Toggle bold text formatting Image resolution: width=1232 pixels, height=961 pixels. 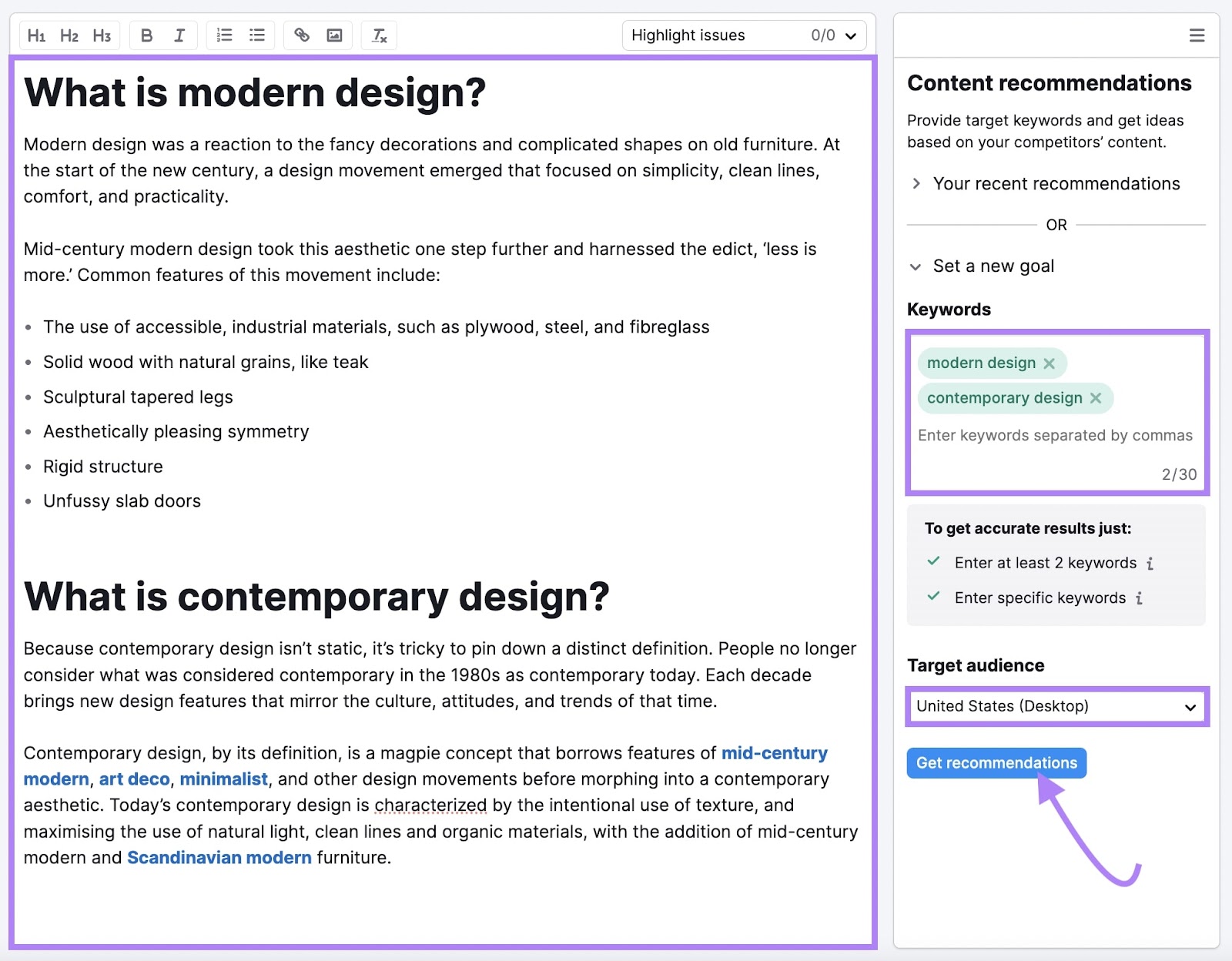pos(147,35)
